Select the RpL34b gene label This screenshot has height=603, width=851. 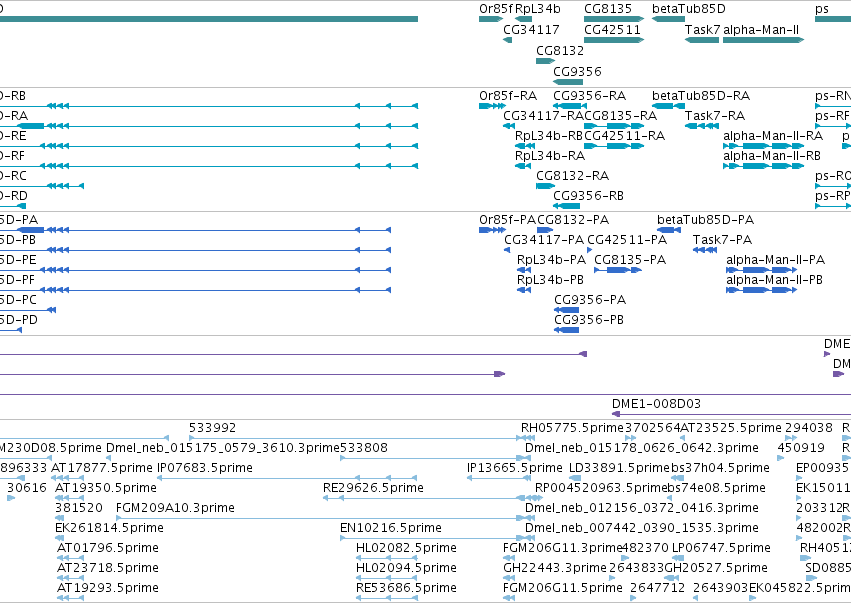coord(538,9)
